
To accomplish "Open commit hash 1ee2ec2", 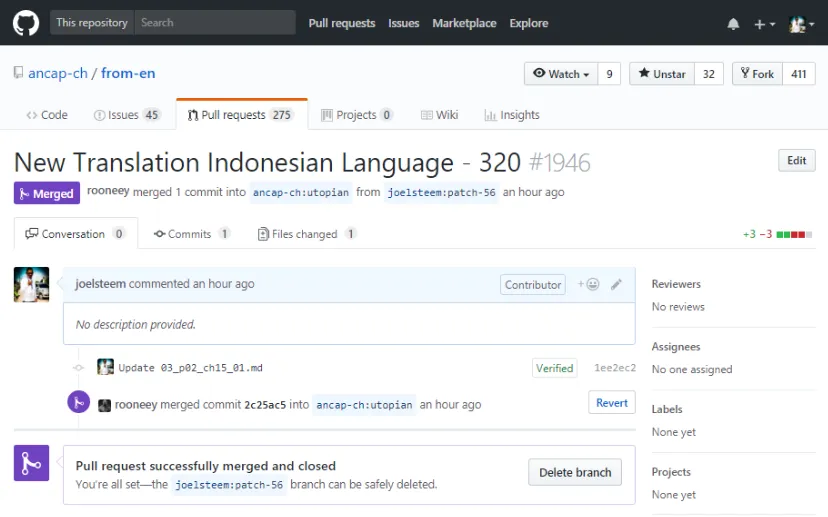I will (x=615, y=368).
